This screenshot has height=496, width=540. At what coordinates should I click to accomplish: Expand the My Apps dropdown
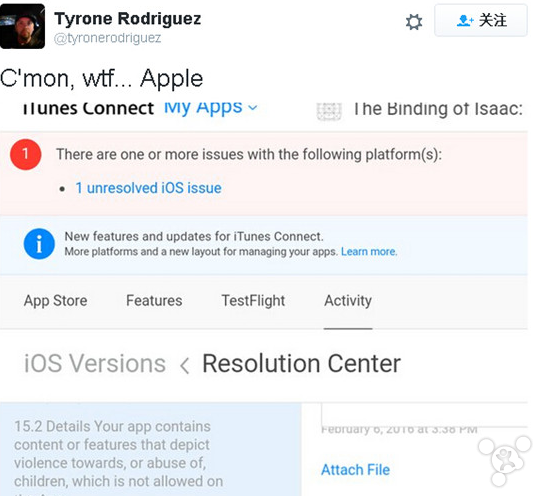click(210, 107)
